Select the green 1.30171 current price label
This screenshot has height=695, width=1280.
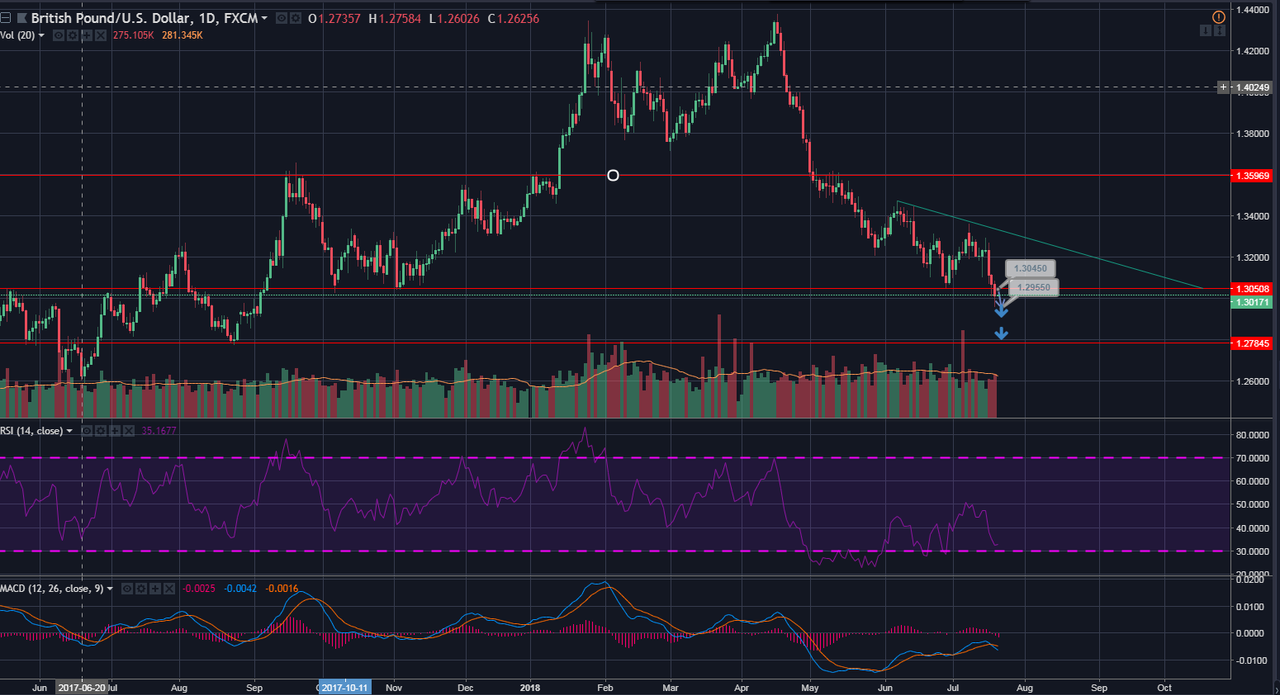pyautogui.click(x=1252, y=302)
